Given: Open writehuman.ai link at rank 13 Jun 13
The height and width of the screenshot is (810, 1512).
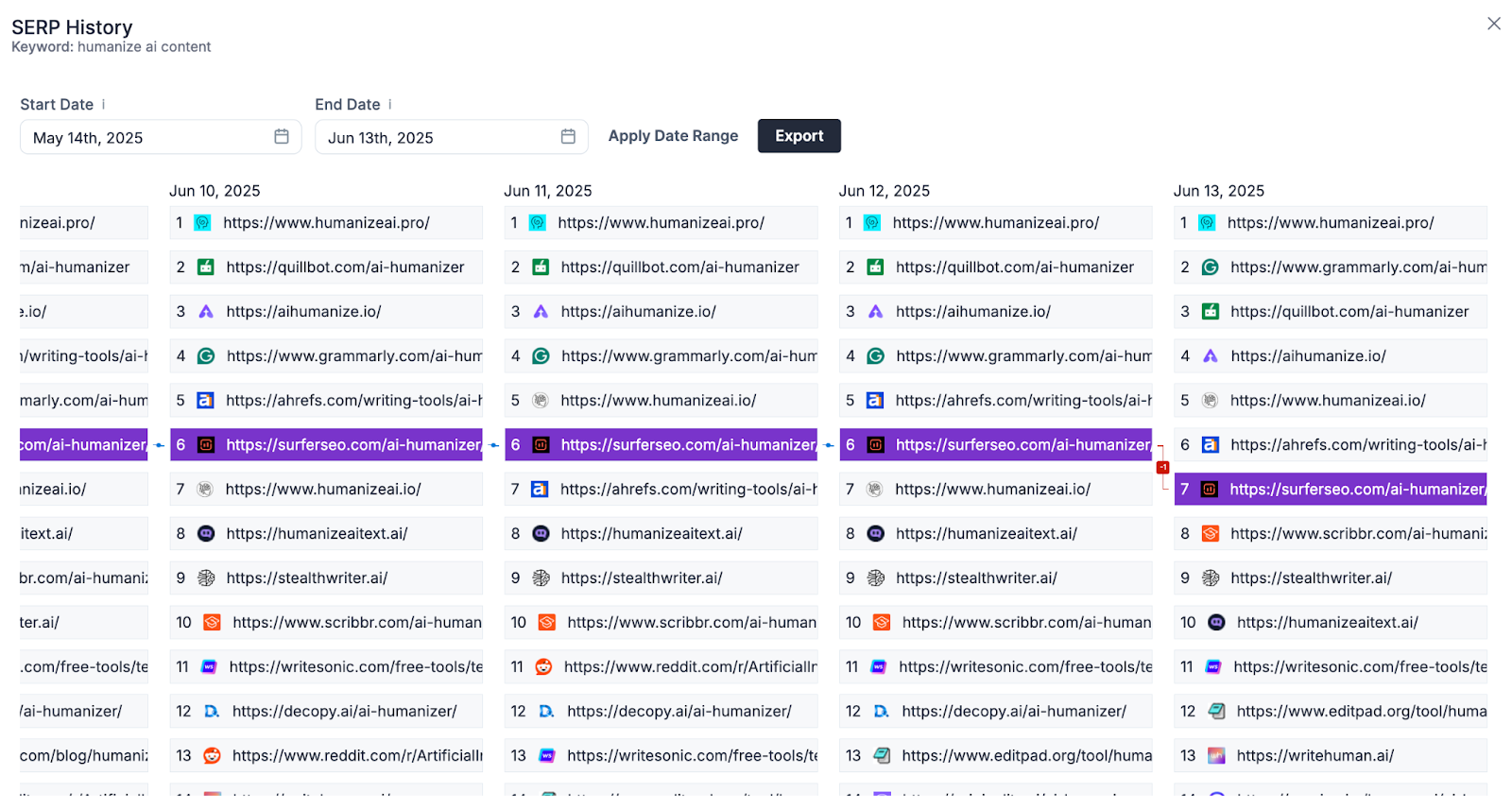Looking at the screenshot, I should 1315,756.
